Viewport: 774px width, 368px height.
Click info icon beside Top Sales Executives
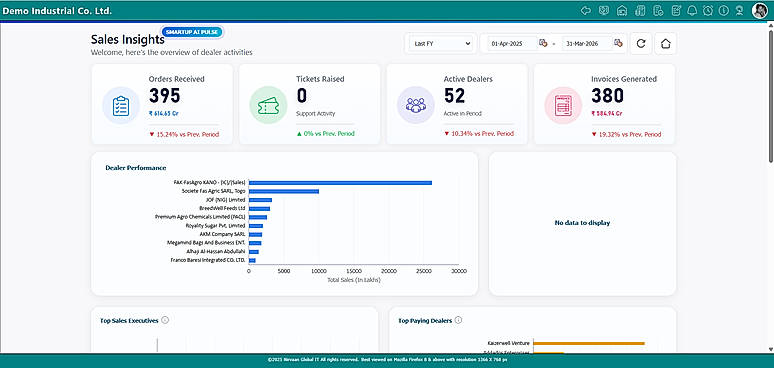165,320
